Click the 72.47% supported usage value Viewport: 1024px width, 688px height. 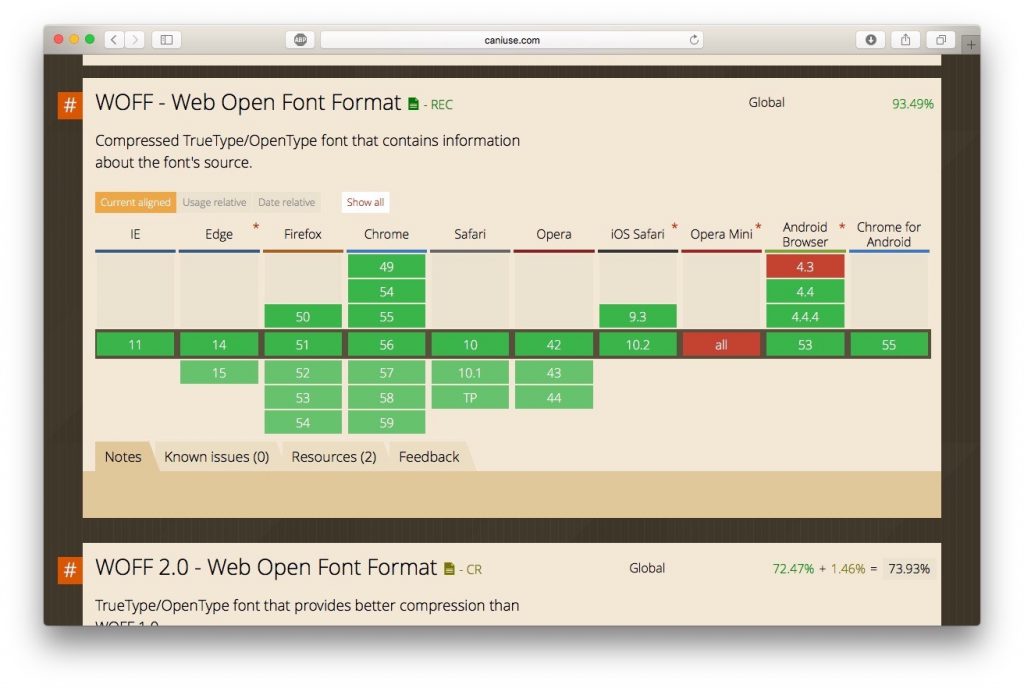click(x=793, y=569)
